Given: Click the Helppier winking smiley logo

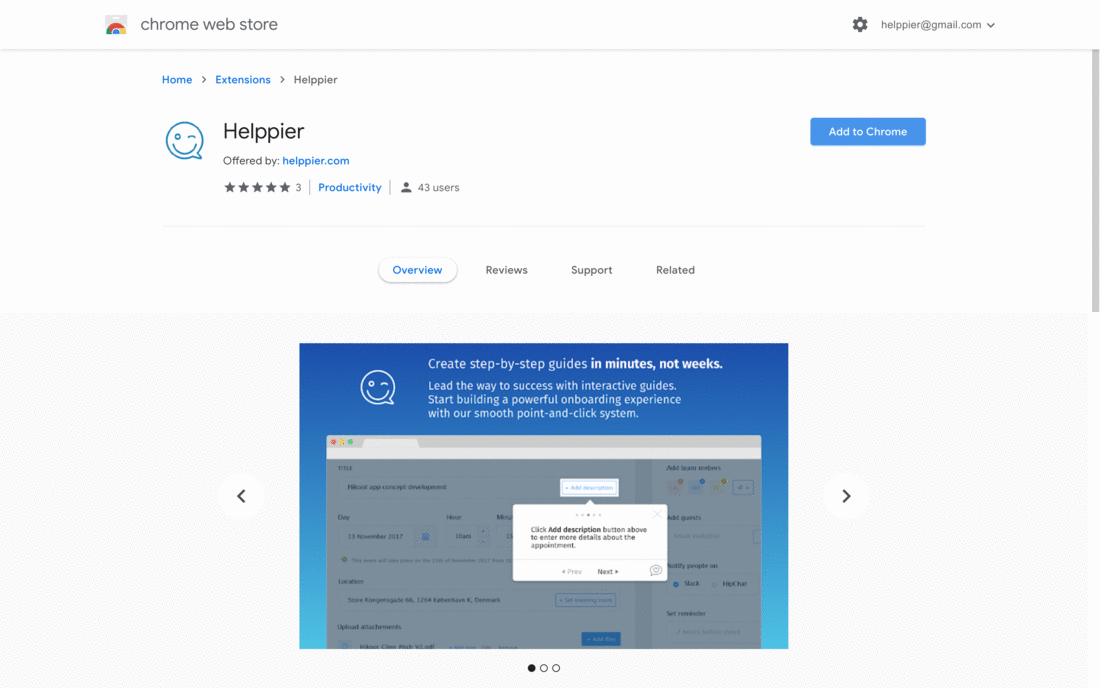Looking at the screenshot, I should (184, 141).
